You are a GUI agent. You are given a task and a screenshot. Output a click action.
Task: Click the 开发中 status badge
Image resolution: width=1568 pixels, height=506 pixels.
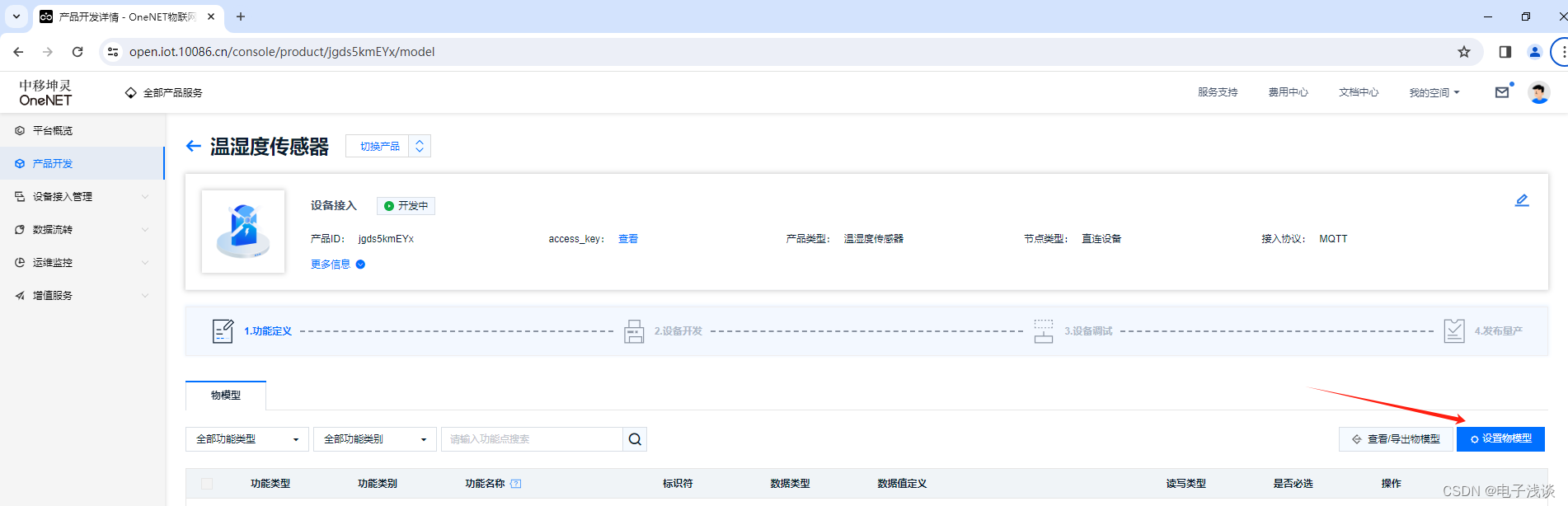pyautogui.click(x=406, y=206)
